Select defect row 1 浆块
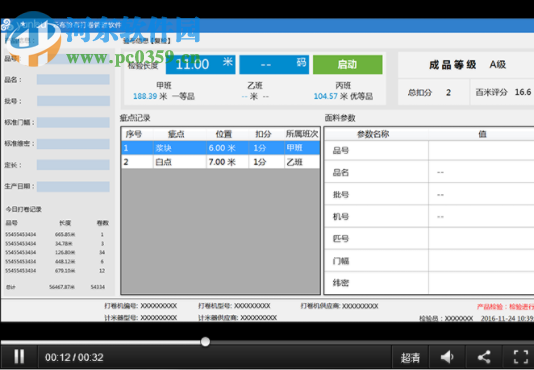 point(221,148)
